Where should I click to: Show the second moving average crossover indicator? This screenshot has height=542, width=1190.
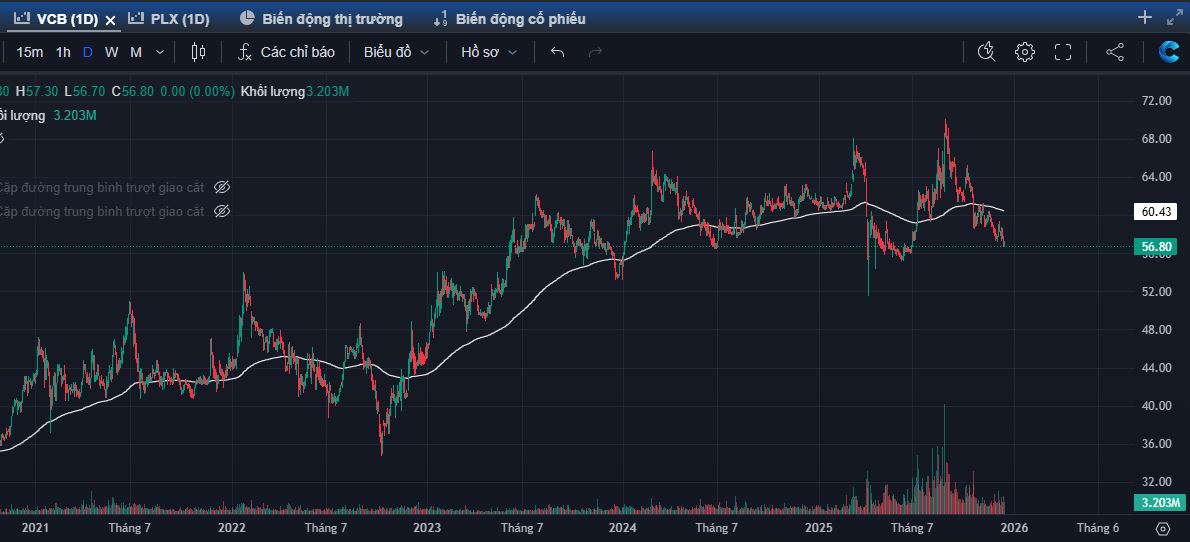click(x=222, y=211)
